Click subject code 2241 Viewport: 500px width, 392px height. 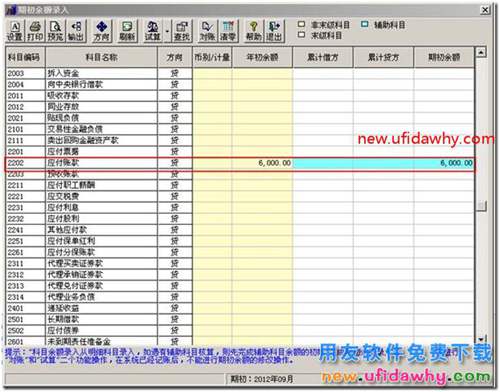click(25, 230)
